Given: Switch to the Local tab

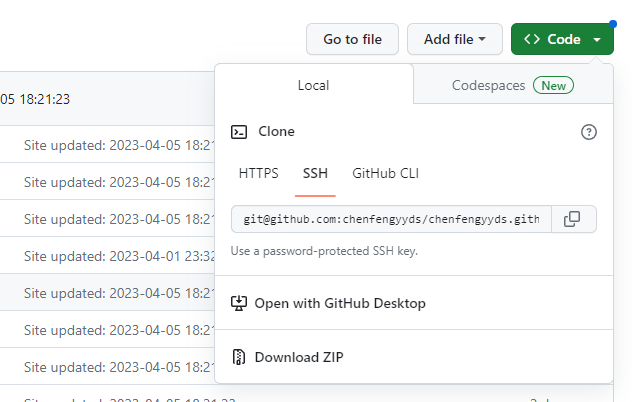Looking at the screenshot, I should pos(313,86).
